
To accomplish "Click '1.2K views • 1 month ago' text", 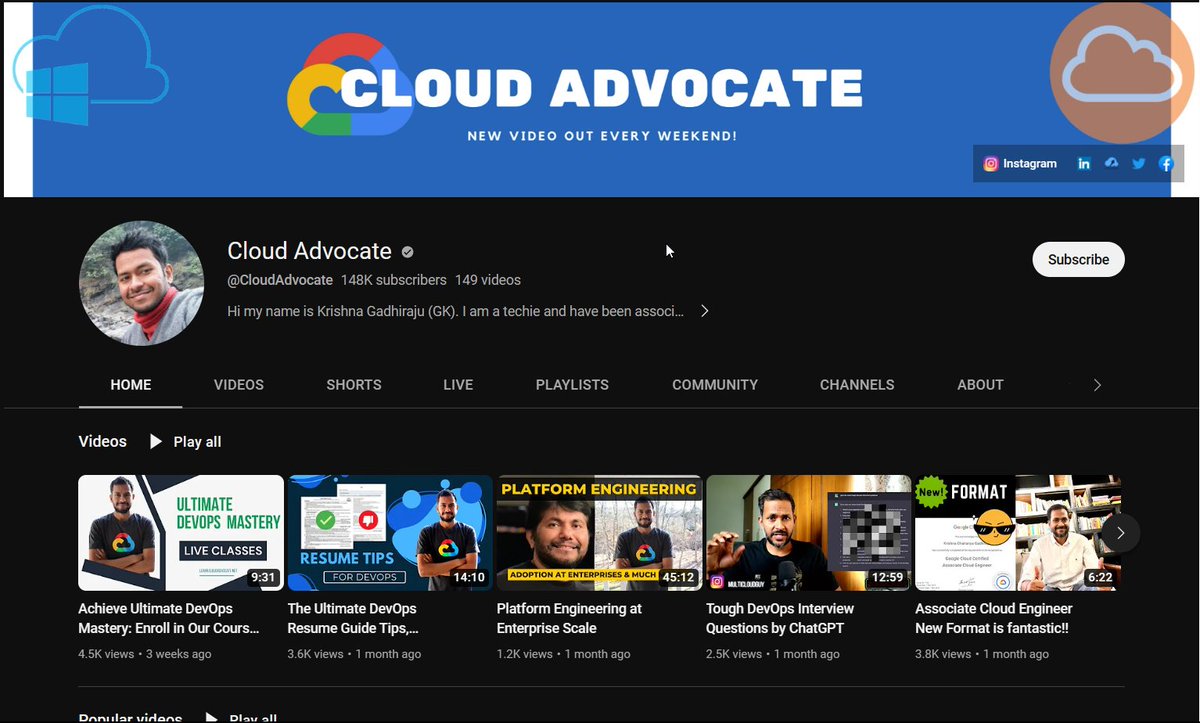I will click(564, 654).
